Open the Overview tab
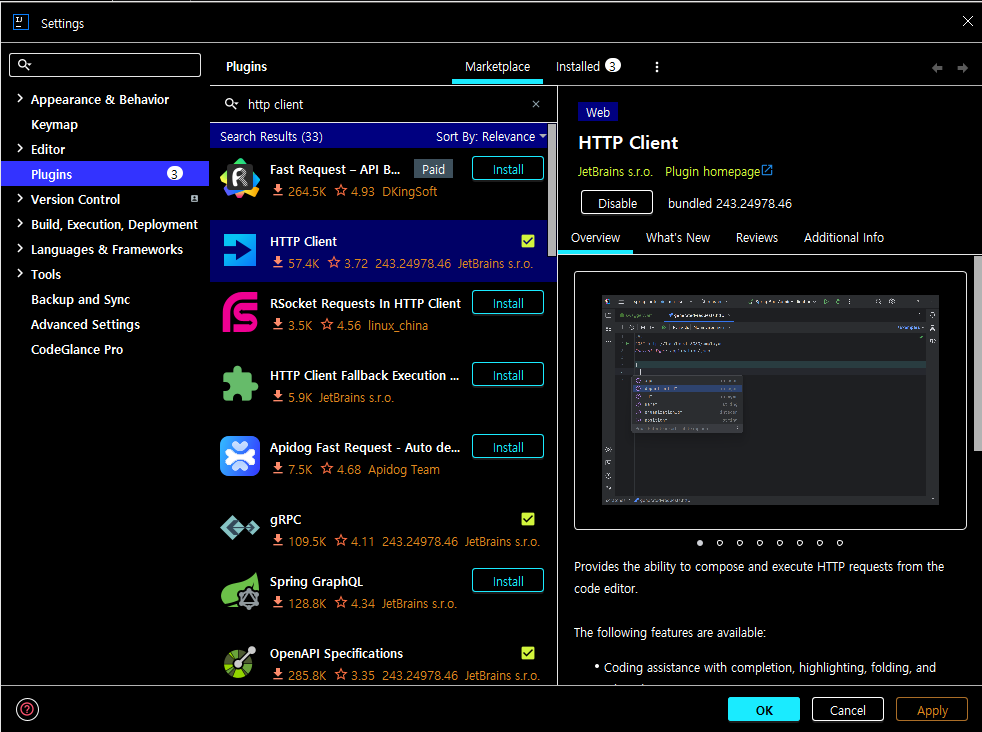 [x=595, y=238]
